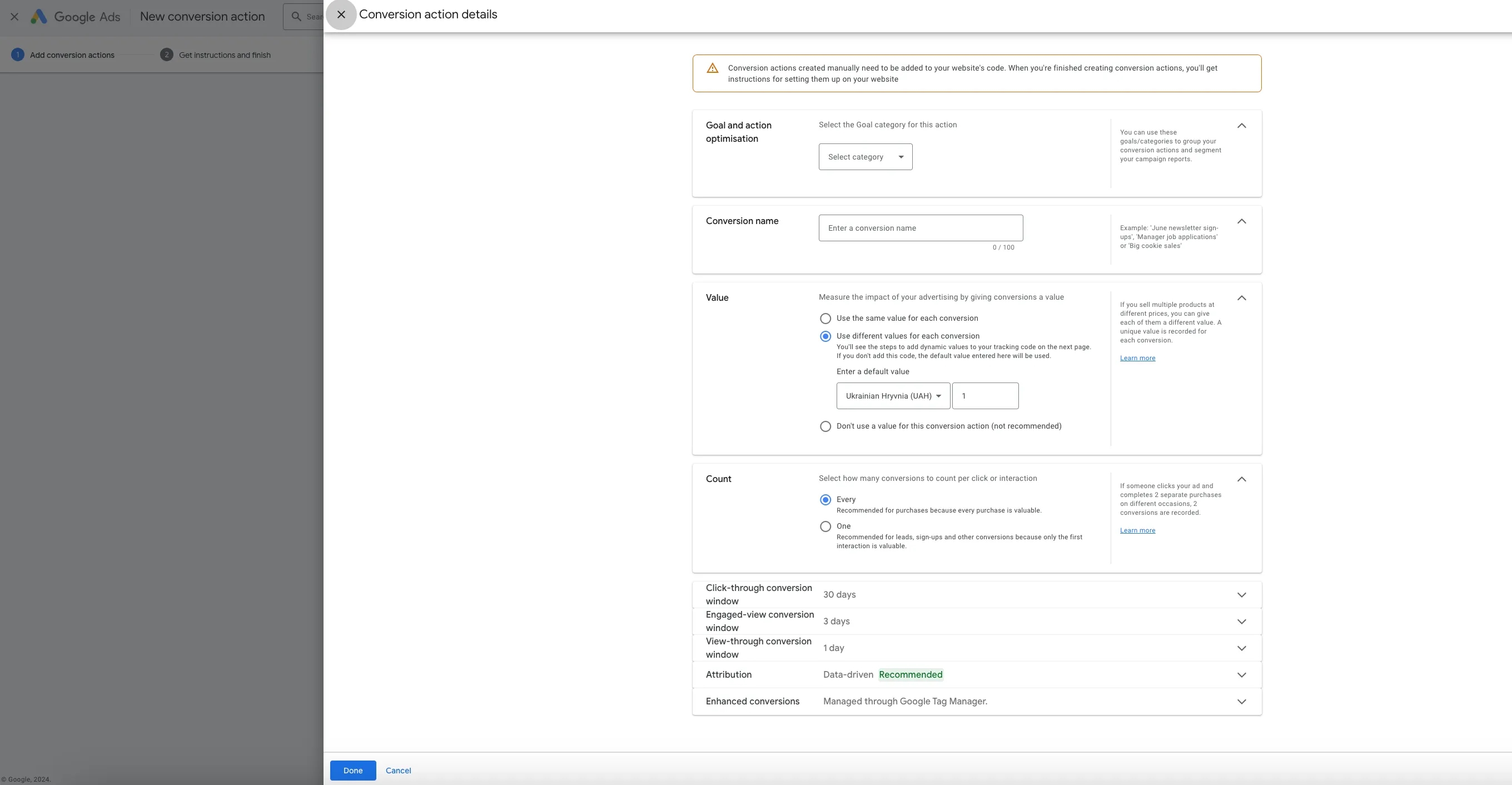Close the Conversion action details panel
The image size is (1512, 785).
click(x=341, y=14)
